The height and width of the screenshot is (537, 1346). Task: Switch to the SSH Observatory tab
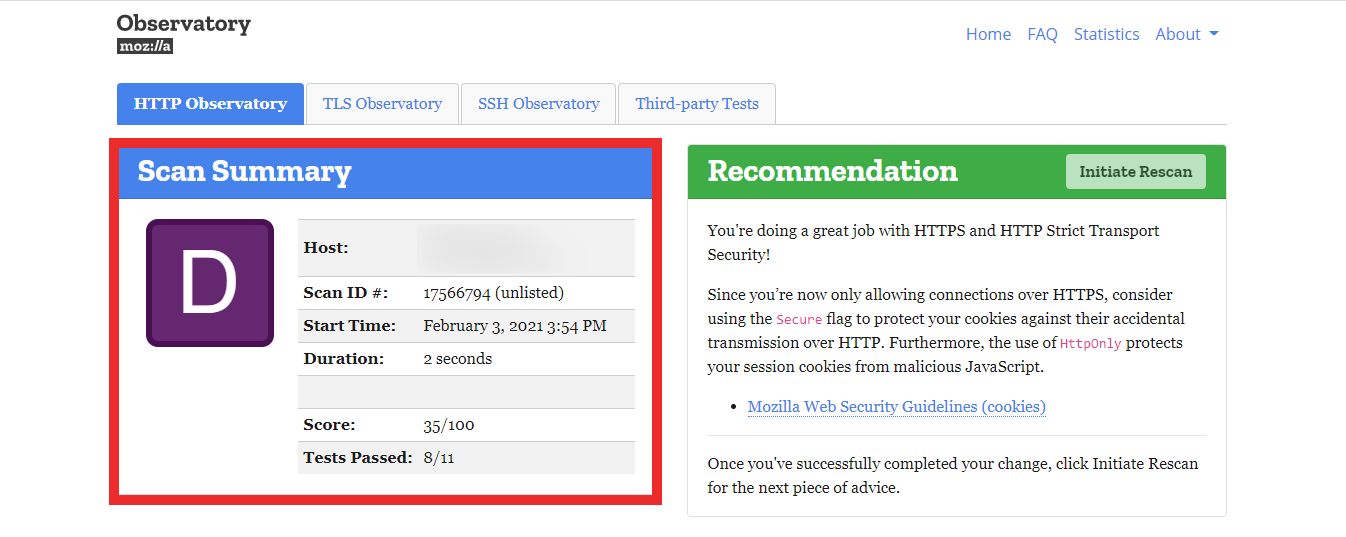point(538,104)
